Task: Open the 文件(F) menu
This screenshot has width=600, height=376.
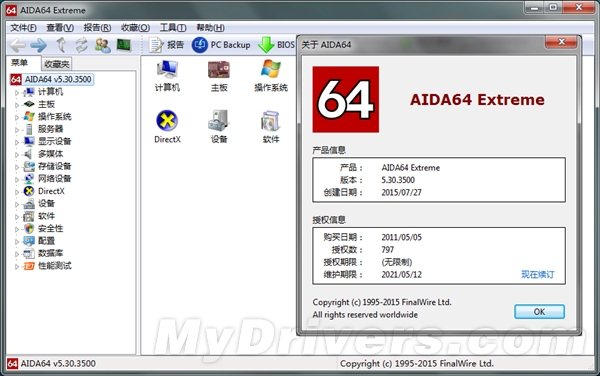Action: point(23,28)
